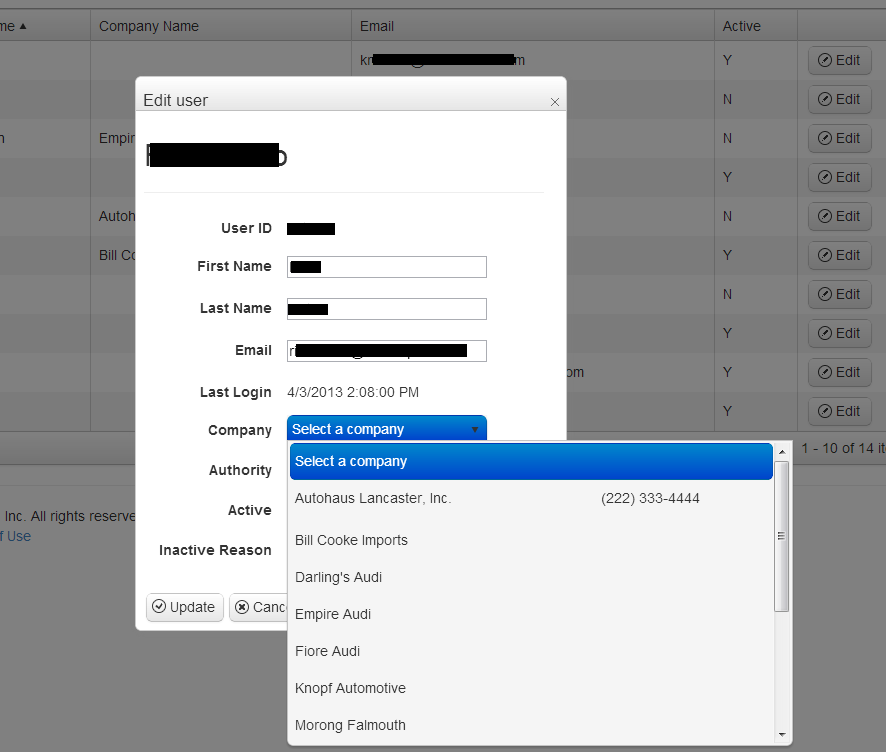Click the Edit button in the last row
Image resolution: width=886 pixels, height=752 pixels.
click(x=839, y=411)
